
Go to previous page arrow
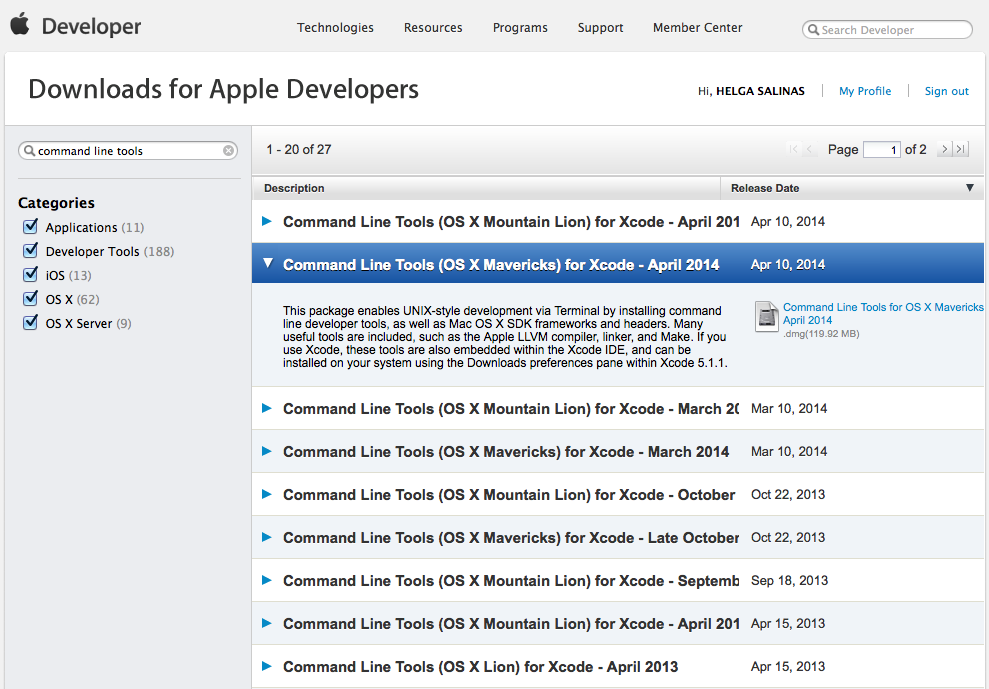pyautogui.click(x=809, y=150)
